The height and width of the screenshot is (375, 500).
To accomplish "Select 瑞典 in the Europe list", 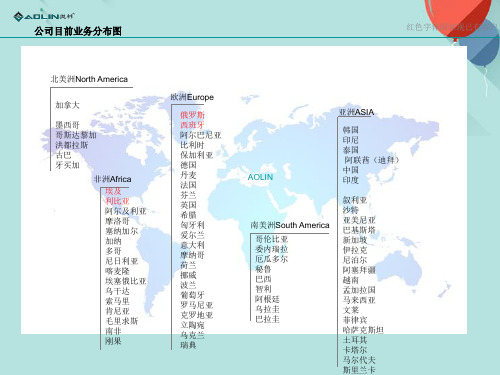I will (188, 345).
